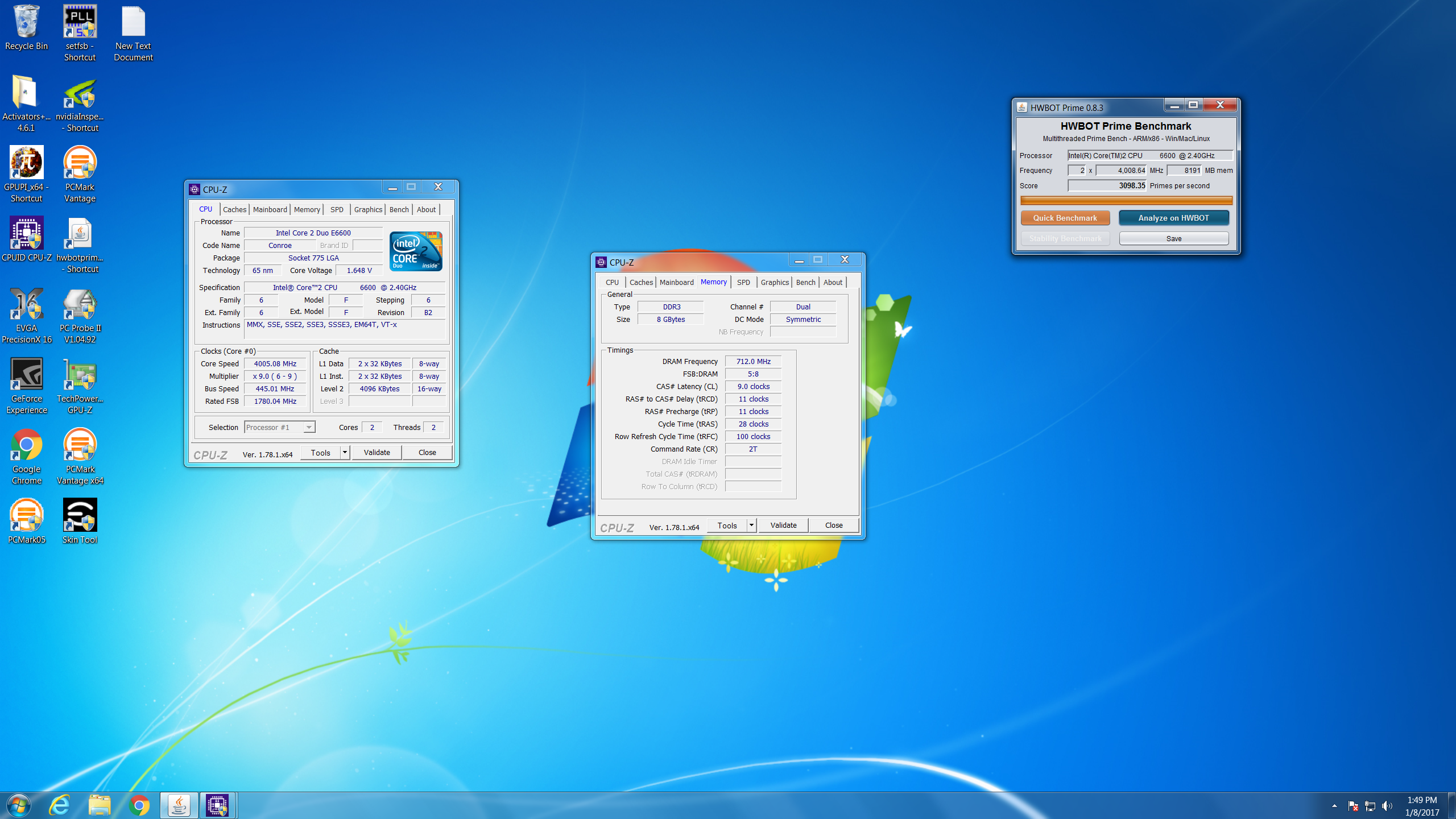This screenshot has height=819, width=1456.
Task: Open Chrome from the taskbar
Action: [x=139, y=805]
